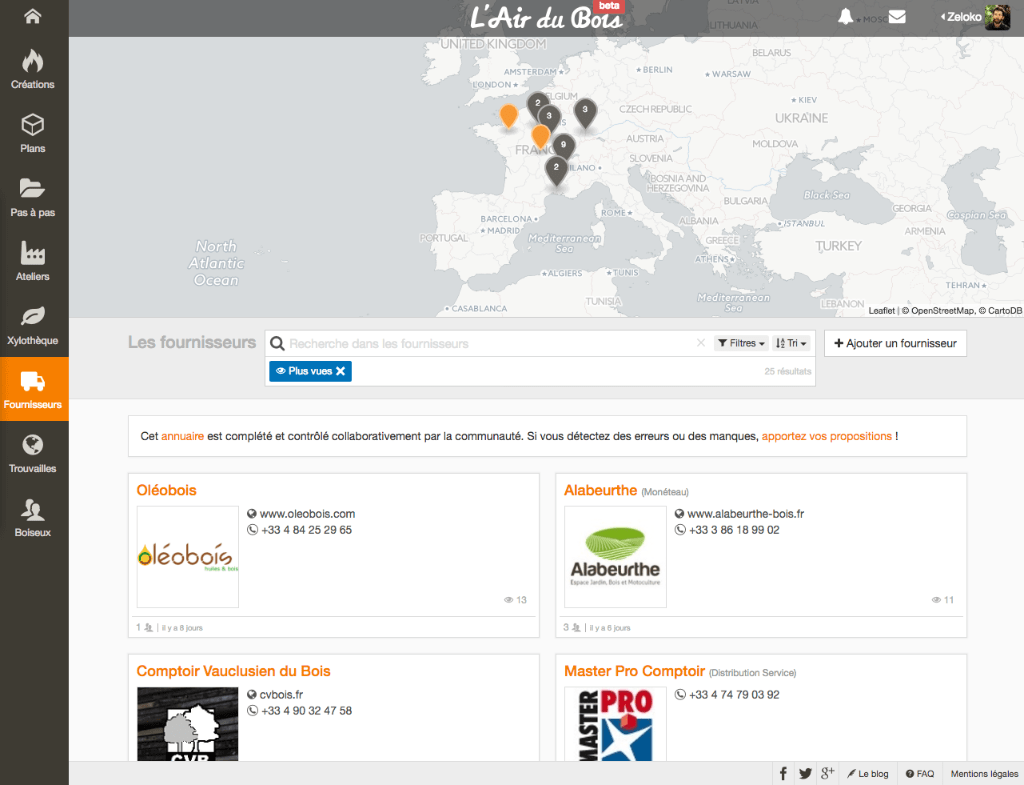Viewport: 1024px width, 785px height.
Task: Click the 25 résultats count
Action: coord(788,372)
